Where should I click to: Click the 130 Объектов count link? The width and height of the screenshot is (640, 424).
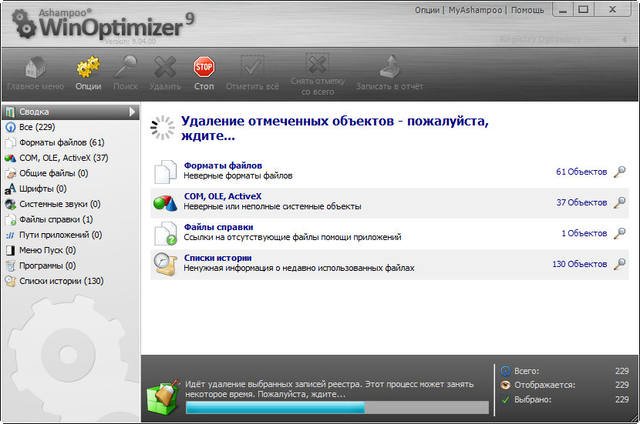[580, 264]
